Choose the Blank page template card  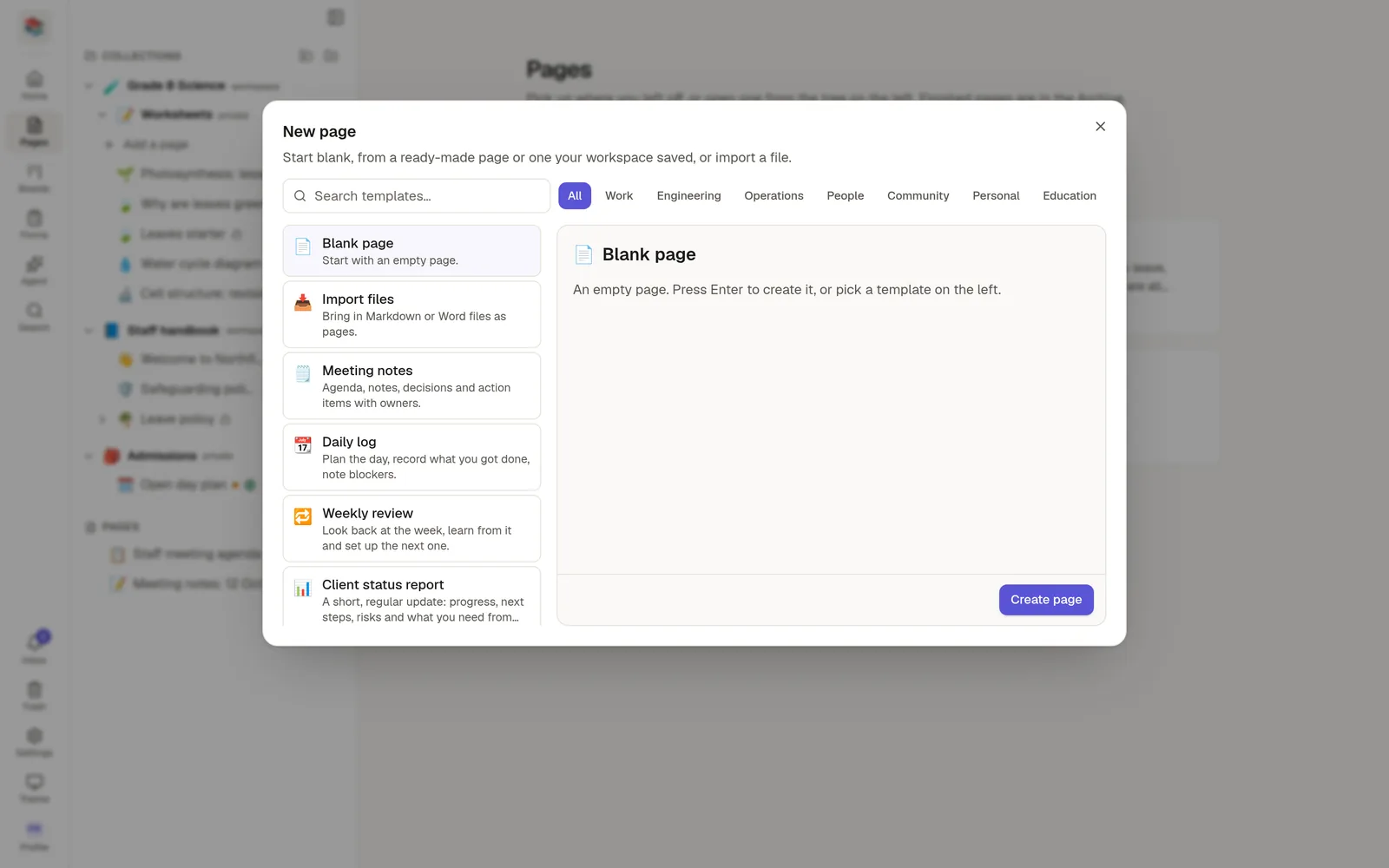tap(411, 251)
